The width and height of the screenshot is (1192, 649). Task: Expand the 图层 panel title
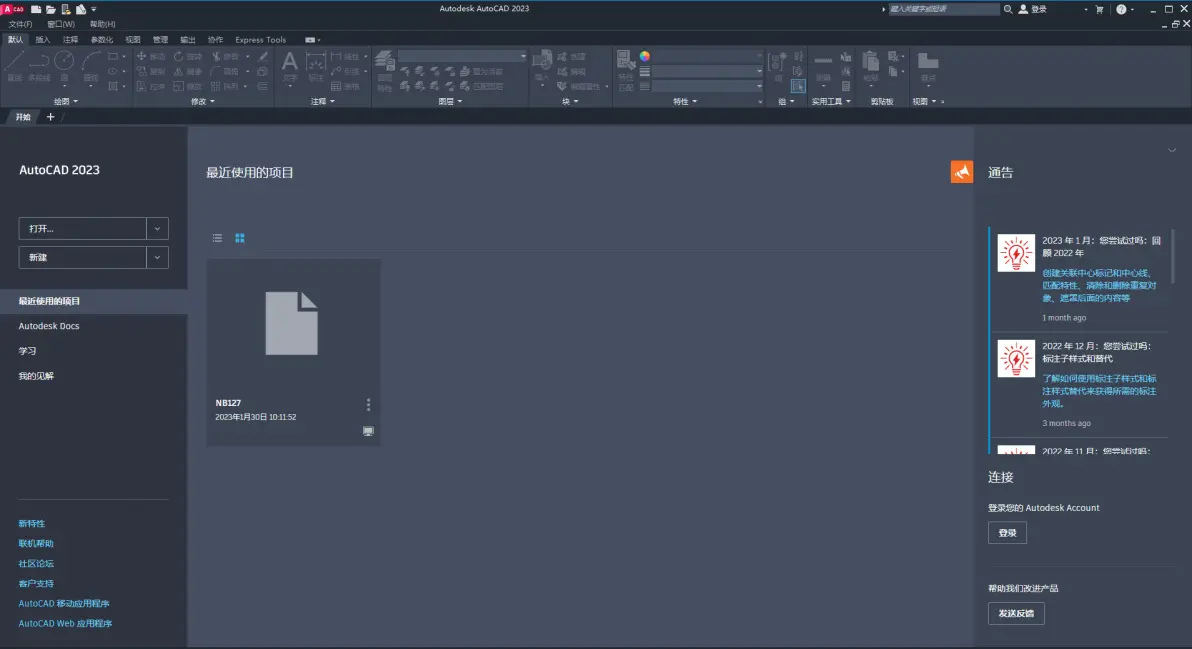(x=450, y=101)
